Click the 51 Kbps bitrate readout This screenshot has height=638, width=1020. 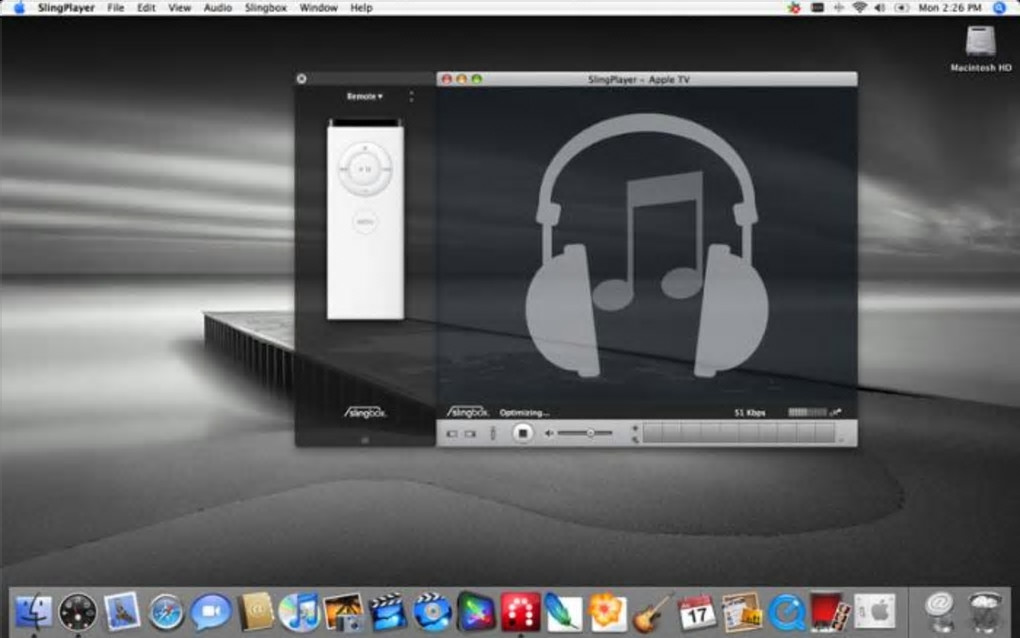750,413
